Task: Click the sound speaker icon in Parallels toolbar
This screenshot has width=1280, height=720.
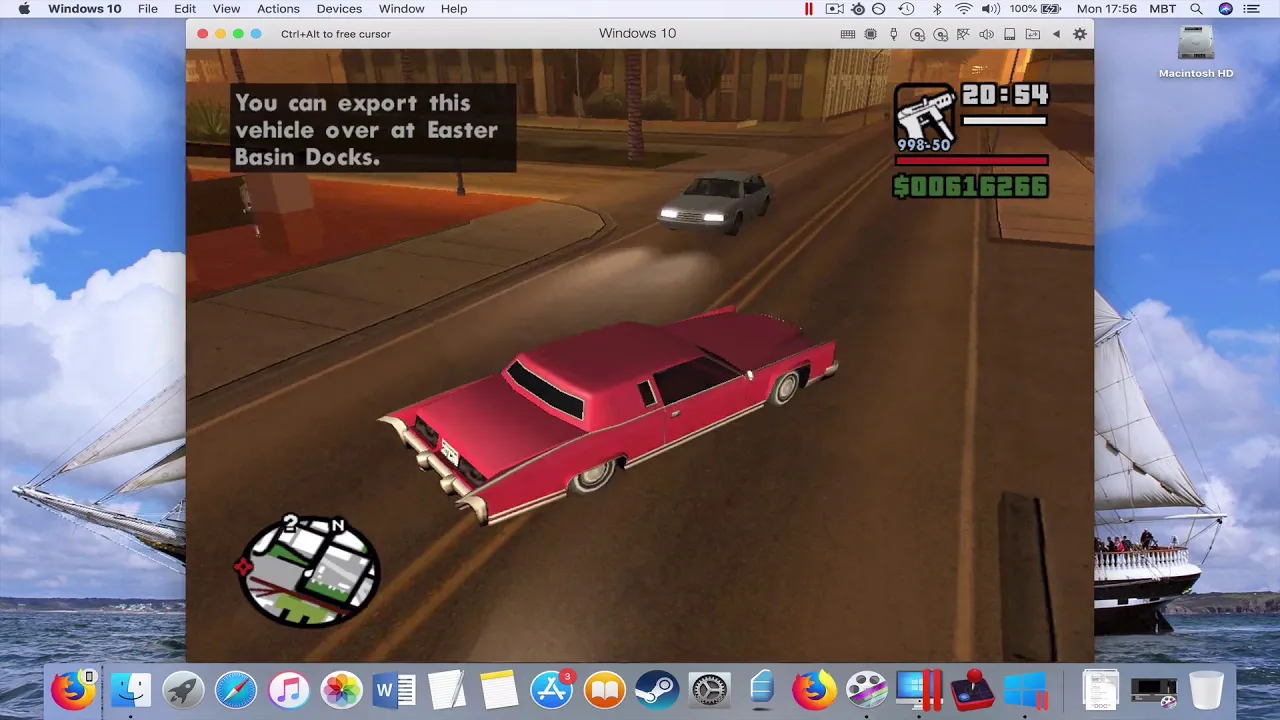Action: 986,34
